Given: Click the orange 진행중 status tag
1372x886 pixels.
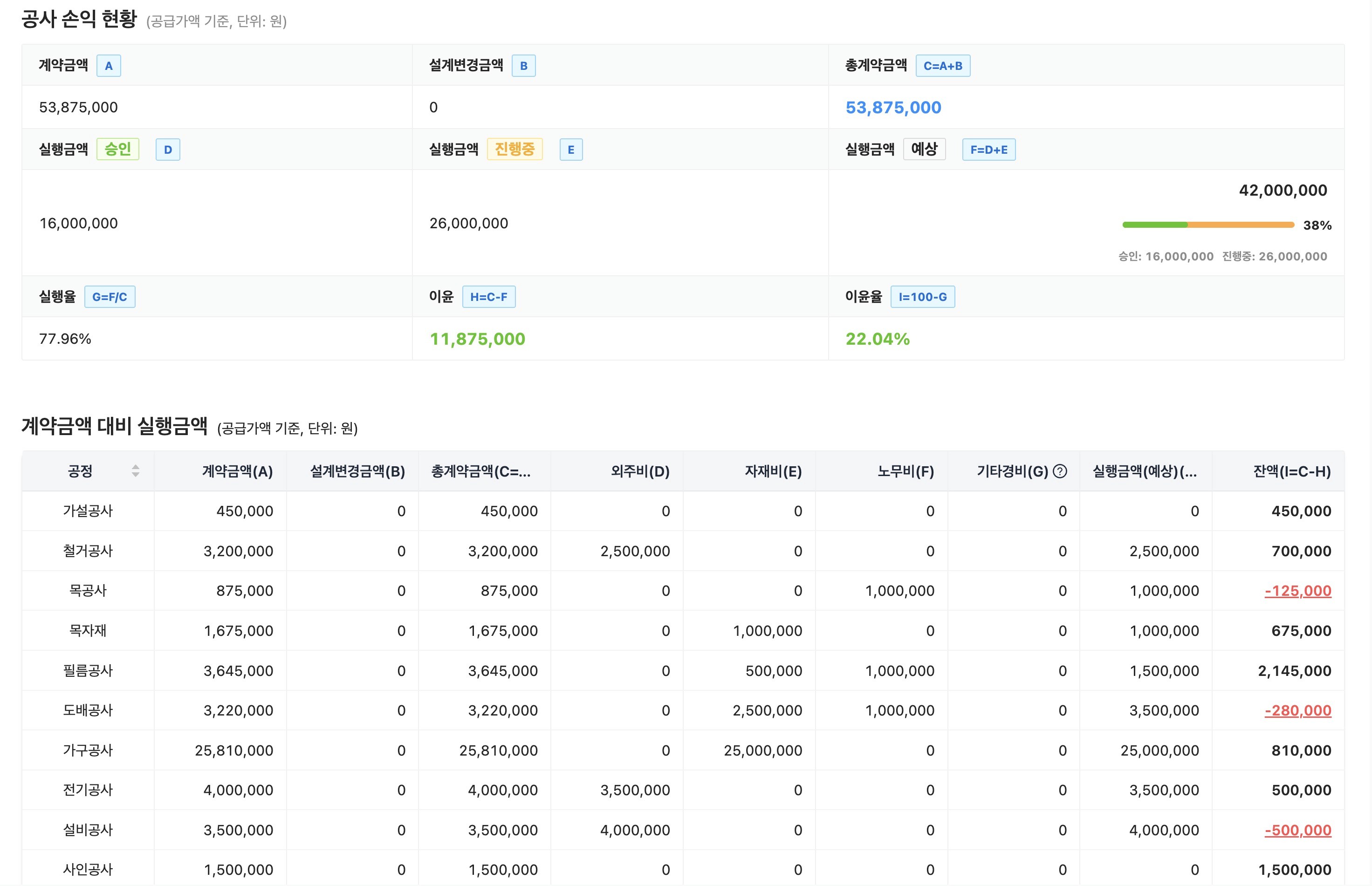Looking at the screenshot, I should coord(514,150).
